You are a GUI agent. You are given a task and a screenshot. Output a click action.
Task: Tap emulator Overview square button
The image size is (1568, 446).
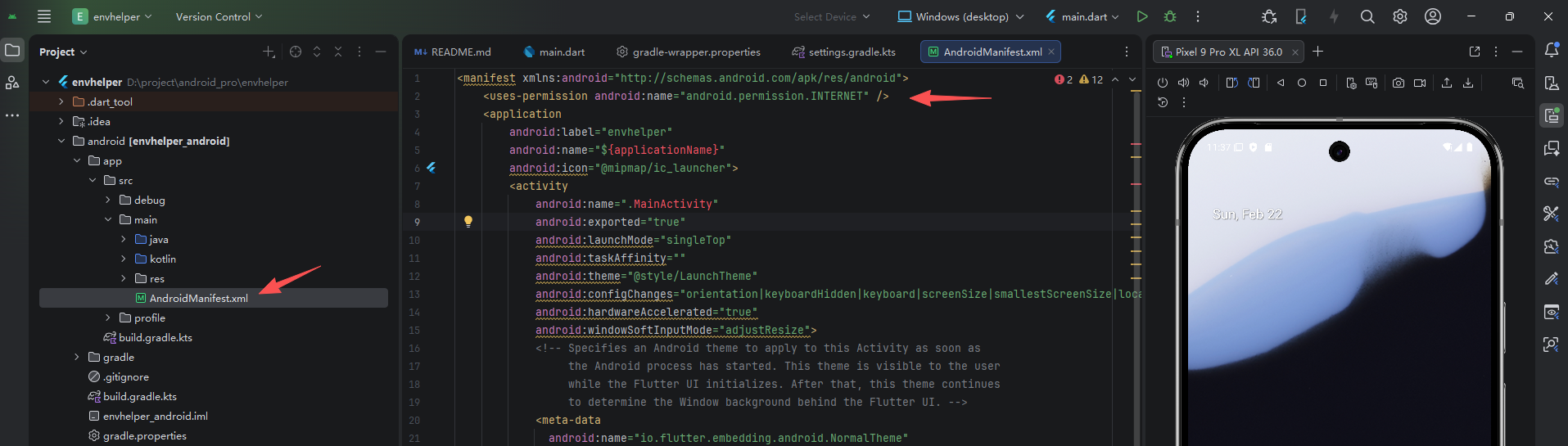pos(1323,83)
